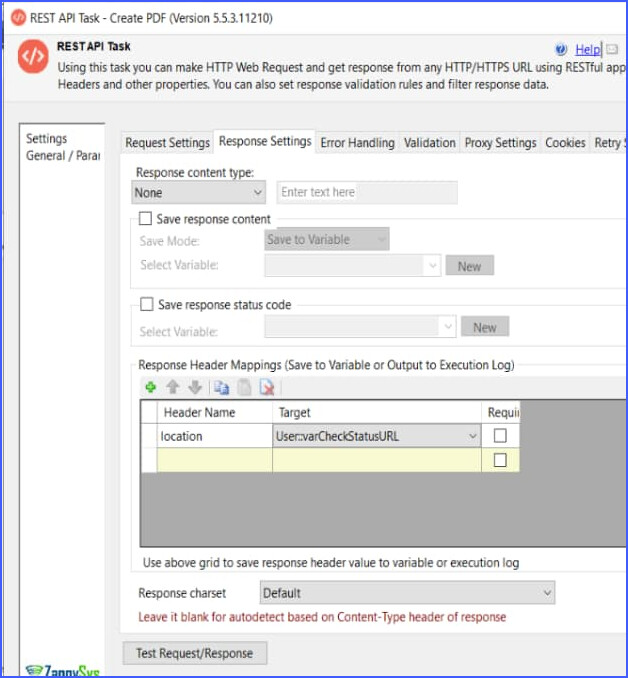Click the Target column header
Screen dimensions: 628x678
(377, 413)
